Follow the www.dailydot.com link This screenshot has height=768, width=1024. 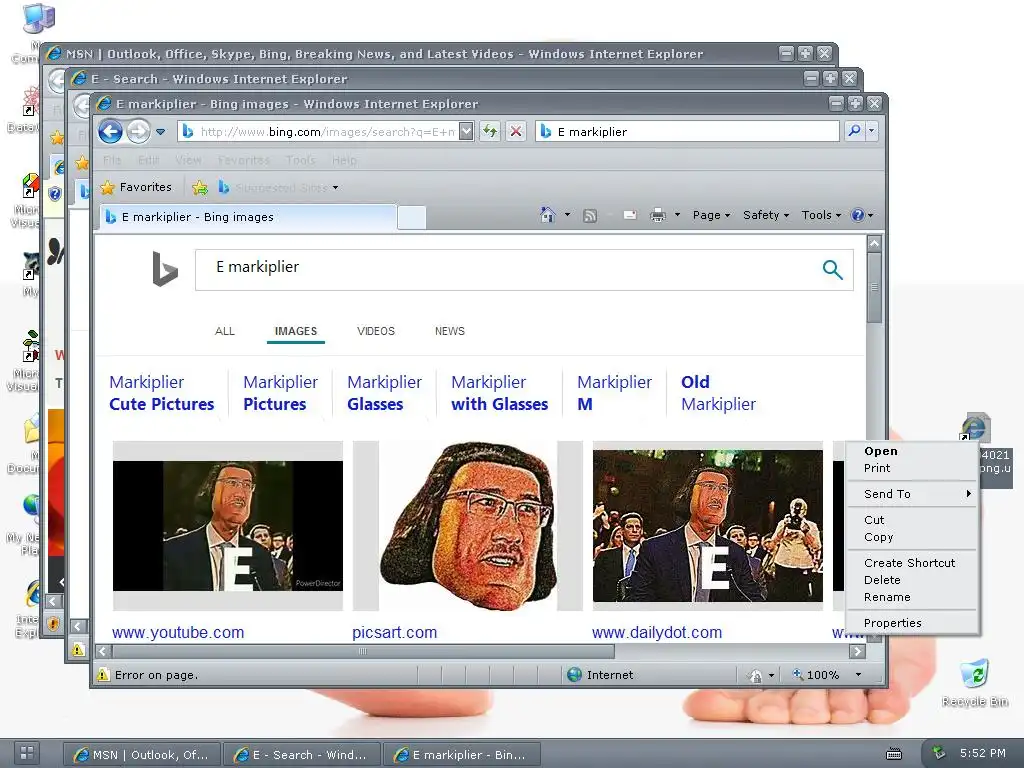pos(657,632)
